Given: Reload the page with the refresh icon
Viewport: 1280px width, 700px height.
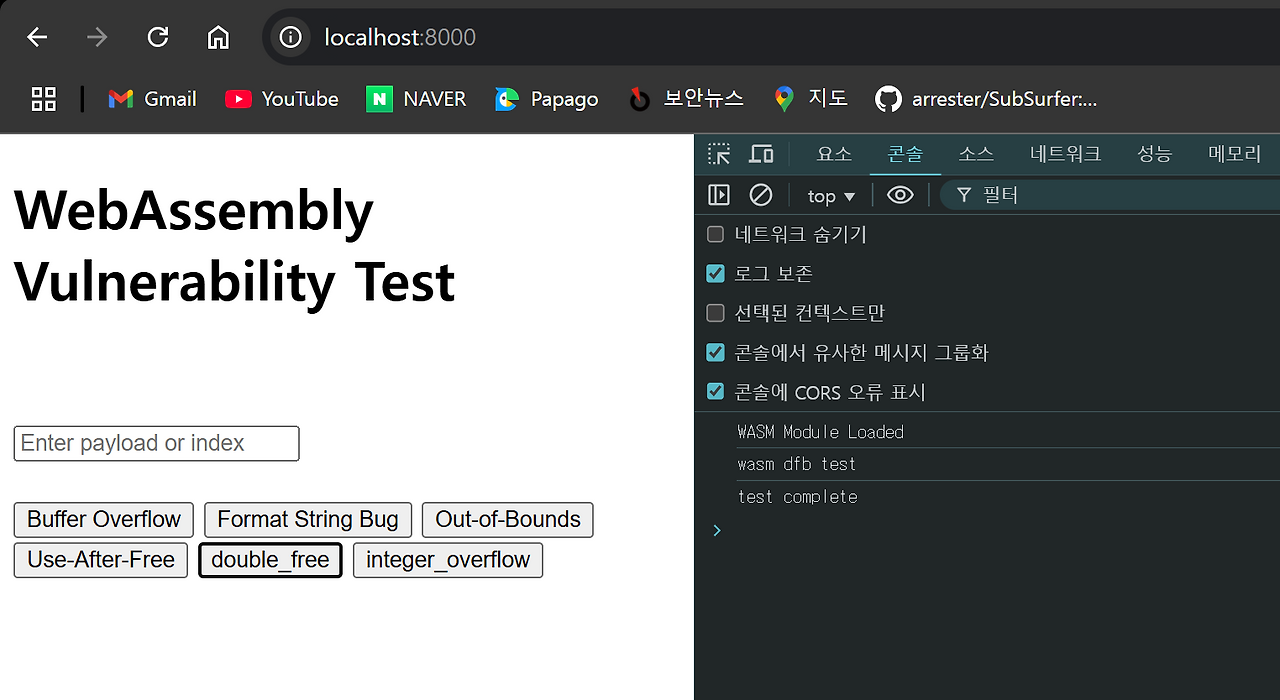Looking at the screenshot, I should click(x=158, y=38).
